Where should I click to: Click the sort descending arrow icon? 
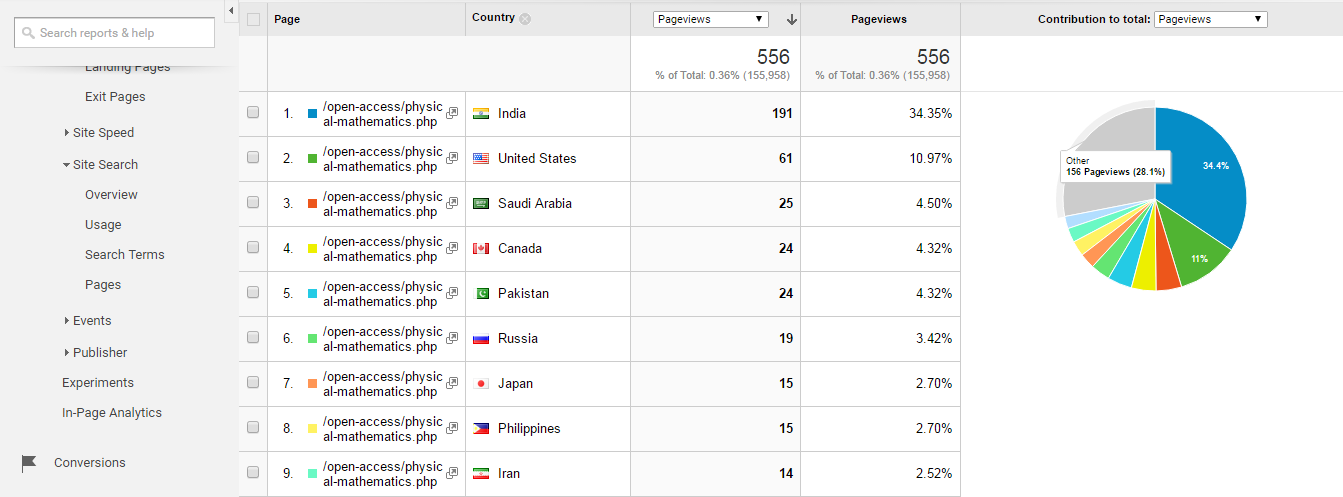pyautogui.click(x=791, y=19)
